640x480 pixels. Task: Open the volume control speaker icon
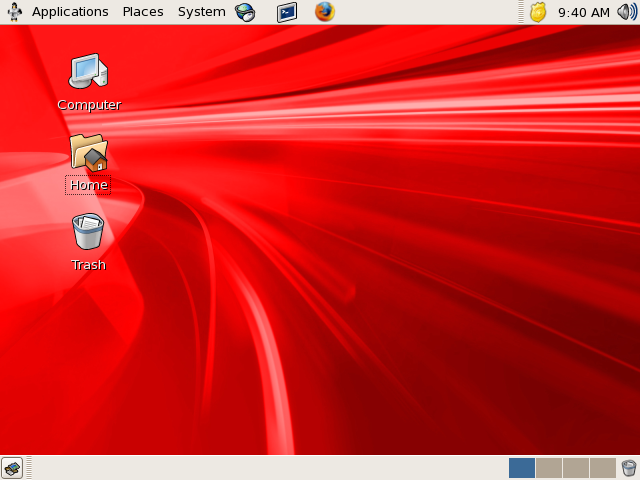626,12
